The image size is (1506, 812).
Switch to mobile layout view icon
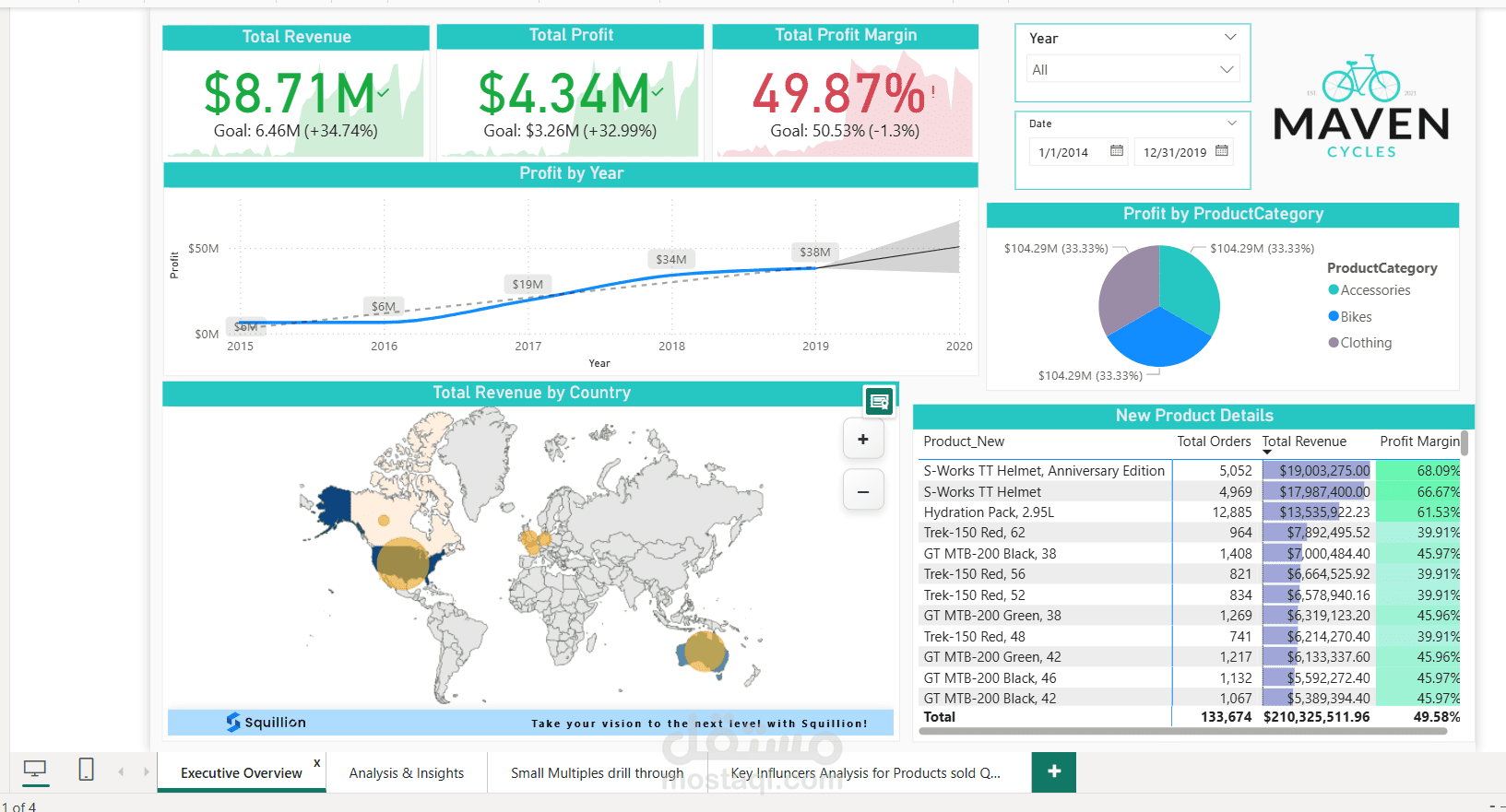(x=86, y=769)
